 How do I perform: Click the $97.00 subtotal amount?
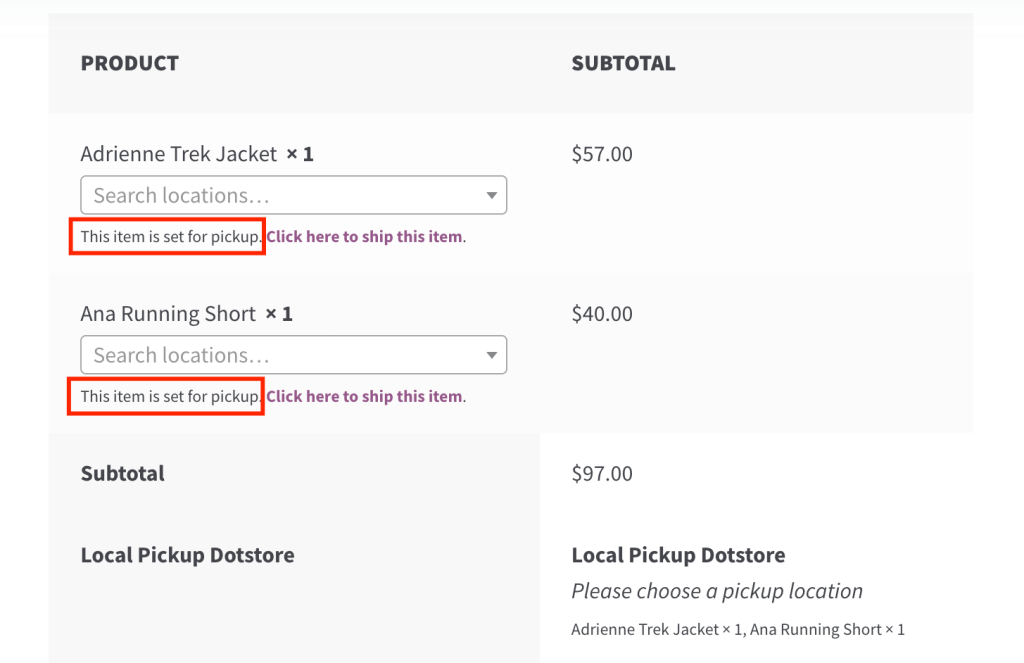pyautogui.click(x=602, y=474)
